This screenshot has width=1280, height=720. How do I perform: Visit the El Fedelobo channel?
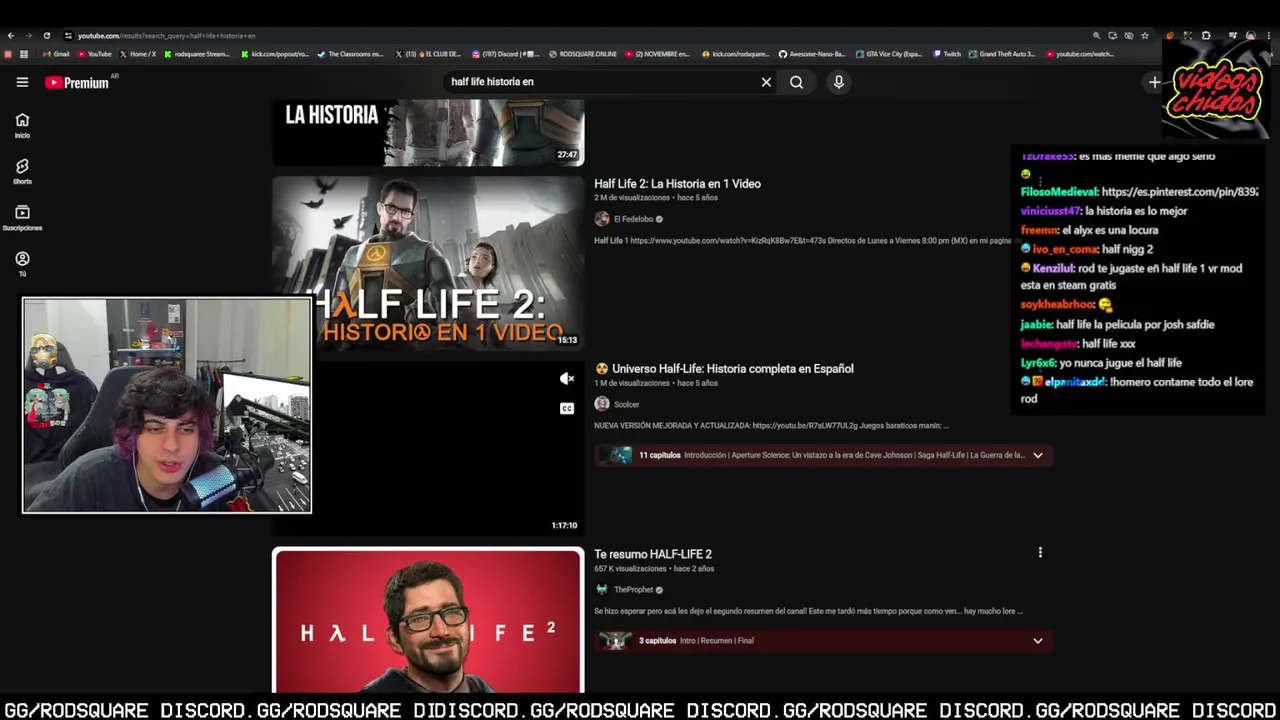click(633, 219)
